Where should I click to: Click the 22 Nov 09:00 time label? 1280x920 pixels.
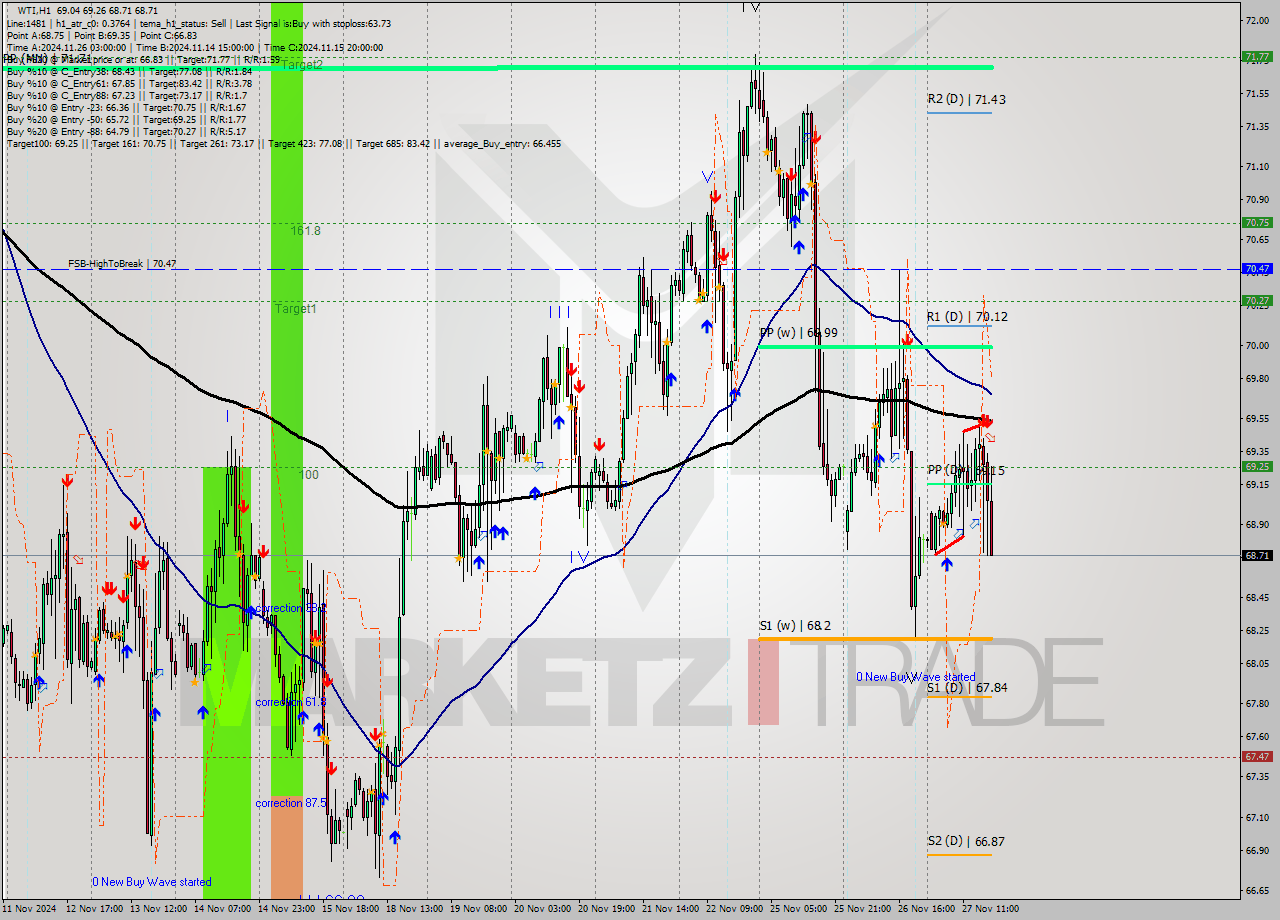(735, 909)
